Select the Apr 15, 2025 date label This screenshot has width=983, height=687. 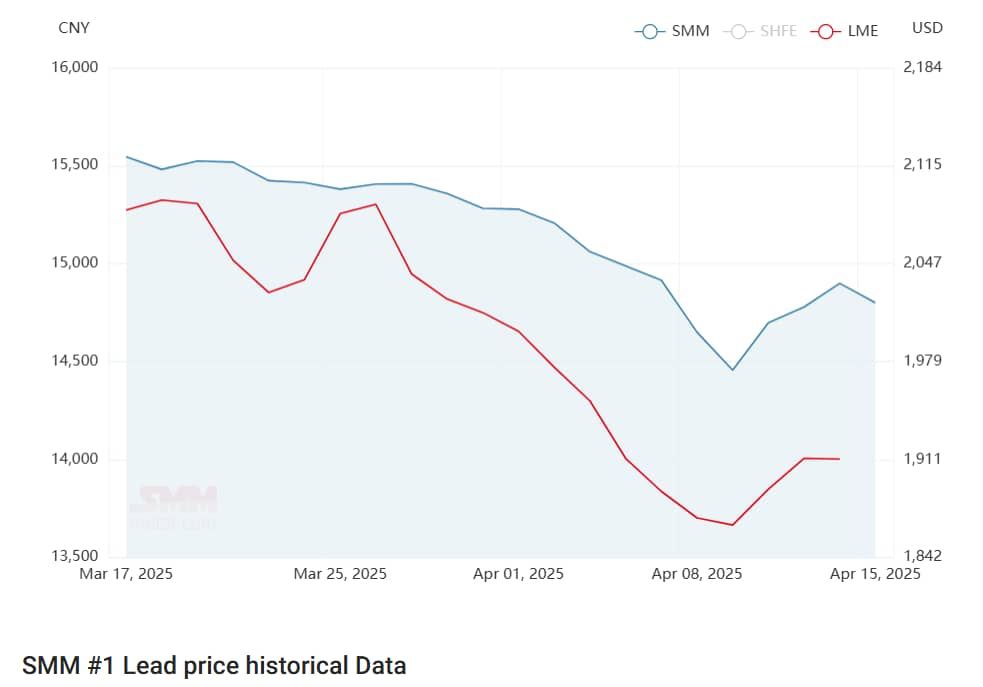[x=875, y=574]
